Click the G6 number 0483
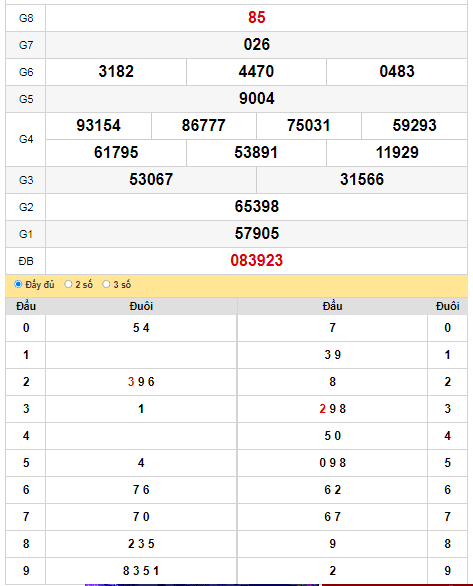Image resolution: width=473 pixels, height=586 pixels. 397,71
